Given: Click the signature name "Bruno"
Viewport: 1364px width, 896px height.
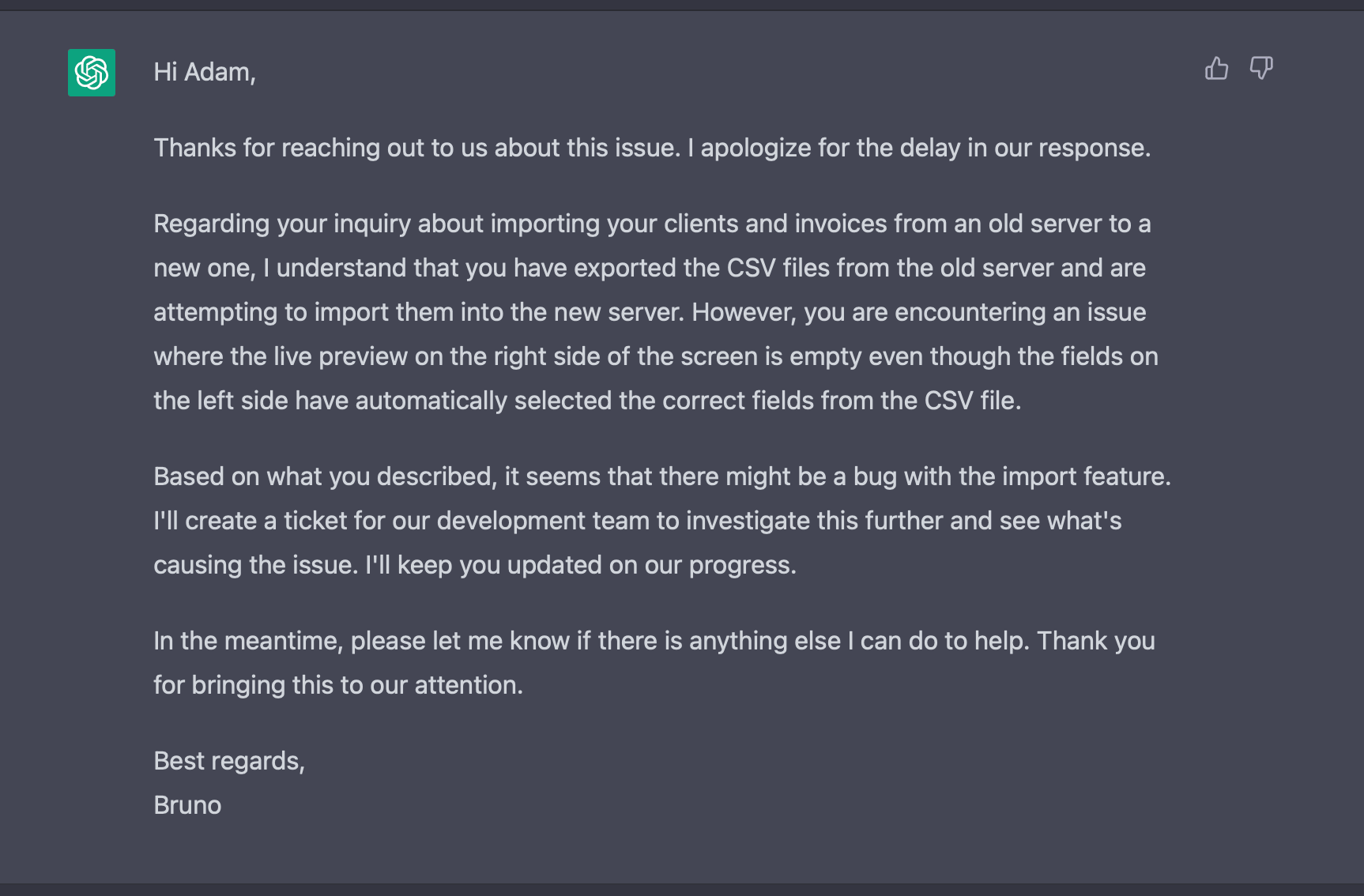Looking at the screenshot, I should coord(187,805).
